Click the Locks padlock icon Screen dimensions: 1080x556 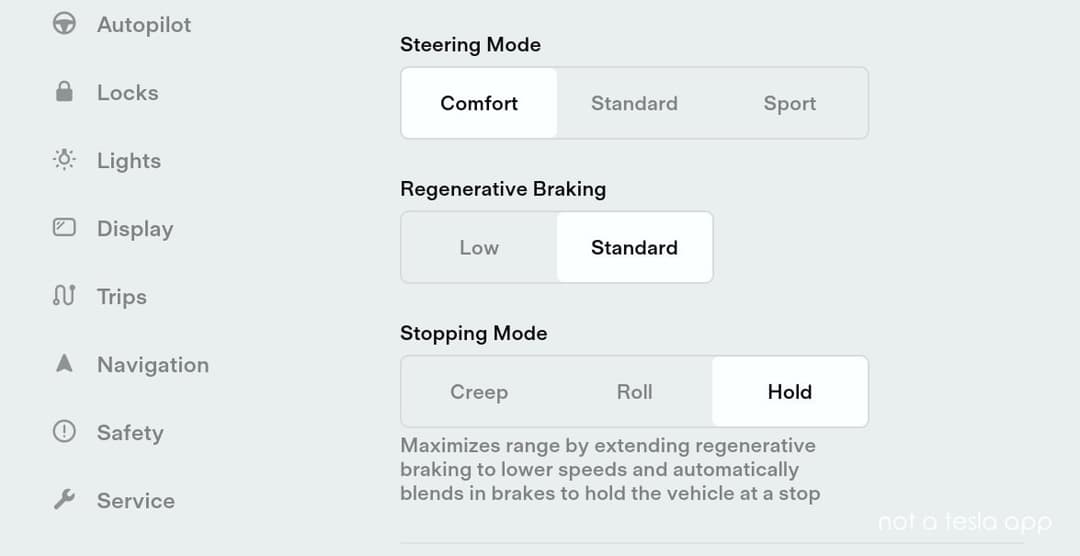pyautogui.click(x=64, y=92)
